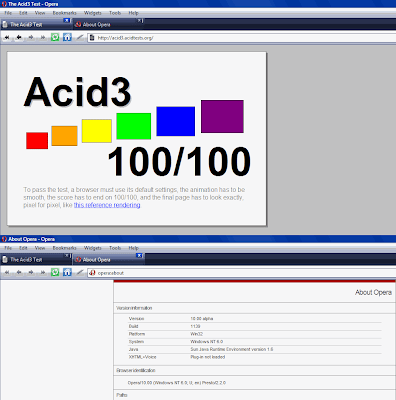Open Widgets menu in the About Opera window
This screenshot has height=400, width=396.
pyautogui.click(x=92, y=248)
